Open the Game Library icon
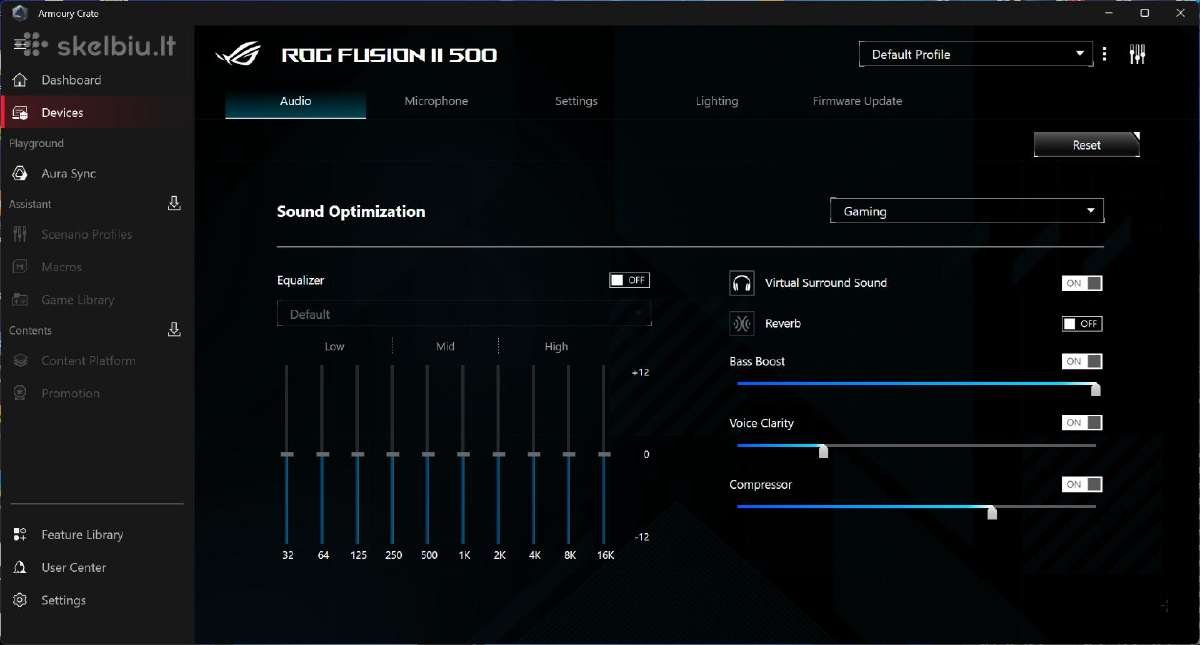Image resolution: width=1200 pixels, height=645 pixels. click(20, 300)
